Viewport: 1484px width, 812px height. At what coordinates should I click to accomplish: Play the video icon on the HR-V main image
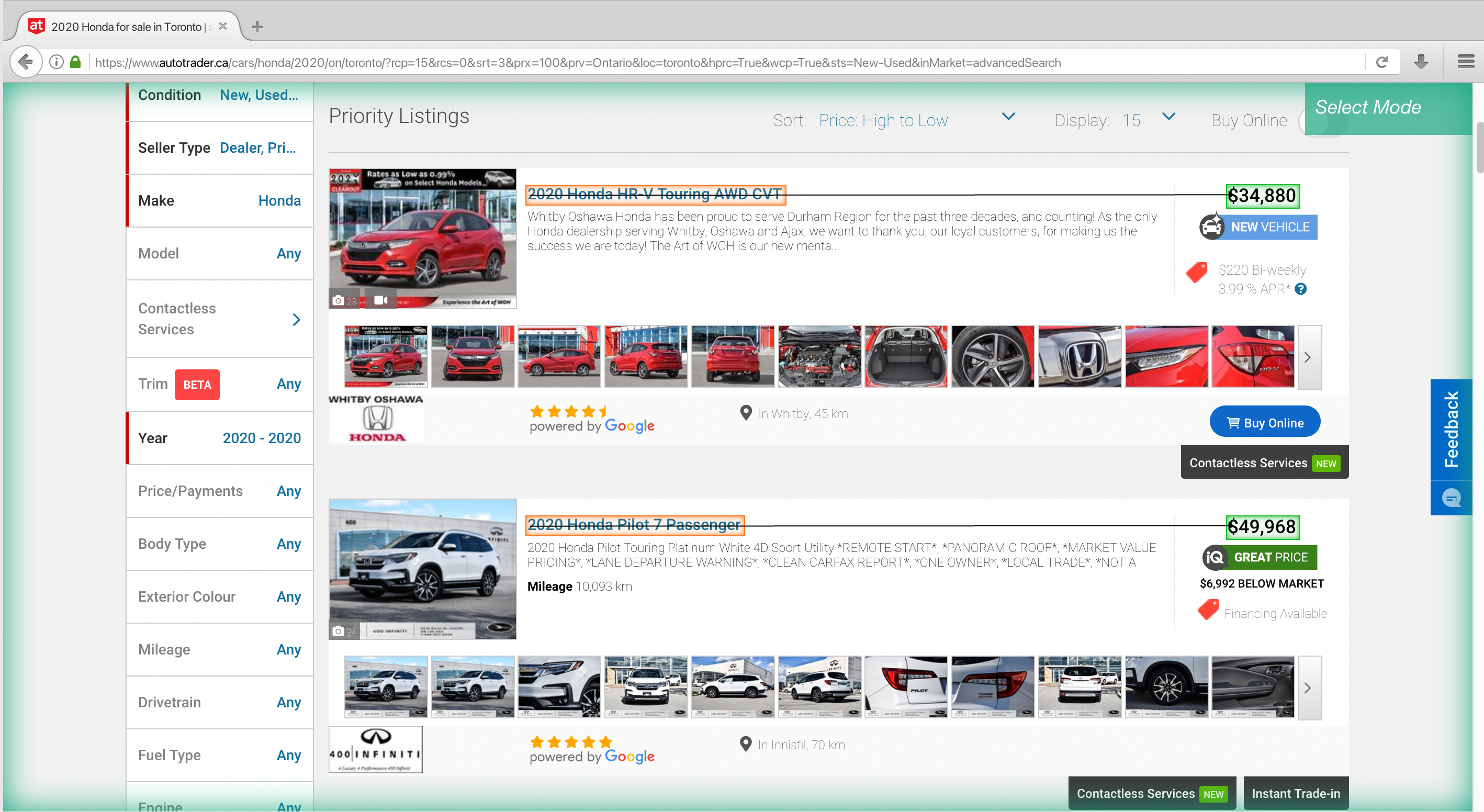[381, 300]
